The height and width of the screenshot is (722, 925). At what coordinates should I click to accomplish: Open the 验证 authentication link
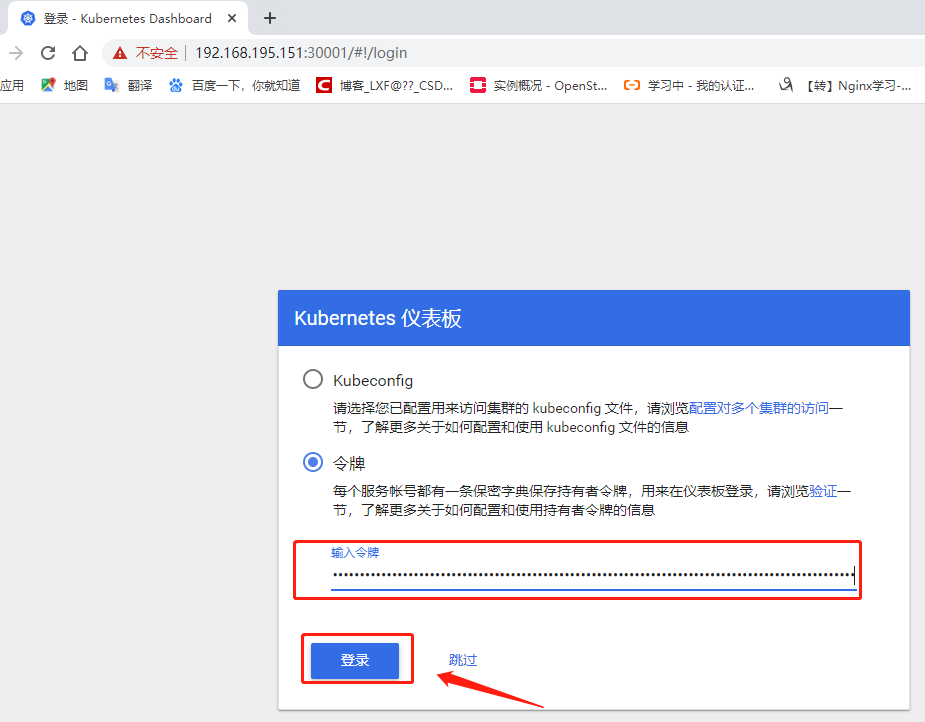tap(823, 491)
